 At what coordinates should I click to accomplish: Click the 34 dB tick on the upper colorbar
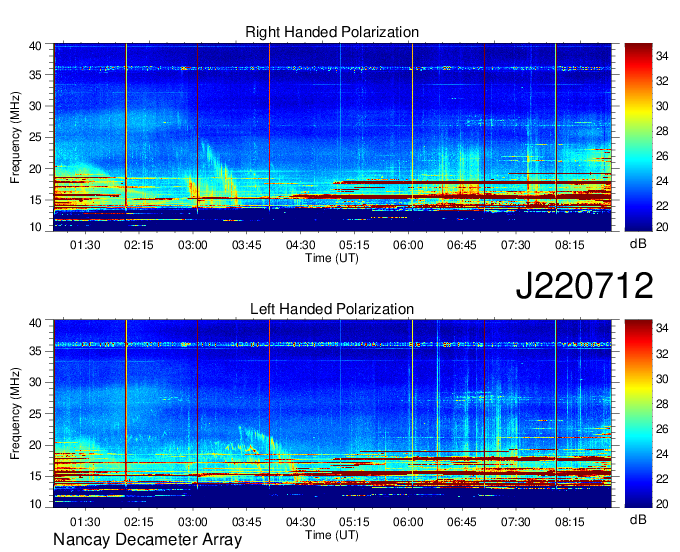click(661, 56)
